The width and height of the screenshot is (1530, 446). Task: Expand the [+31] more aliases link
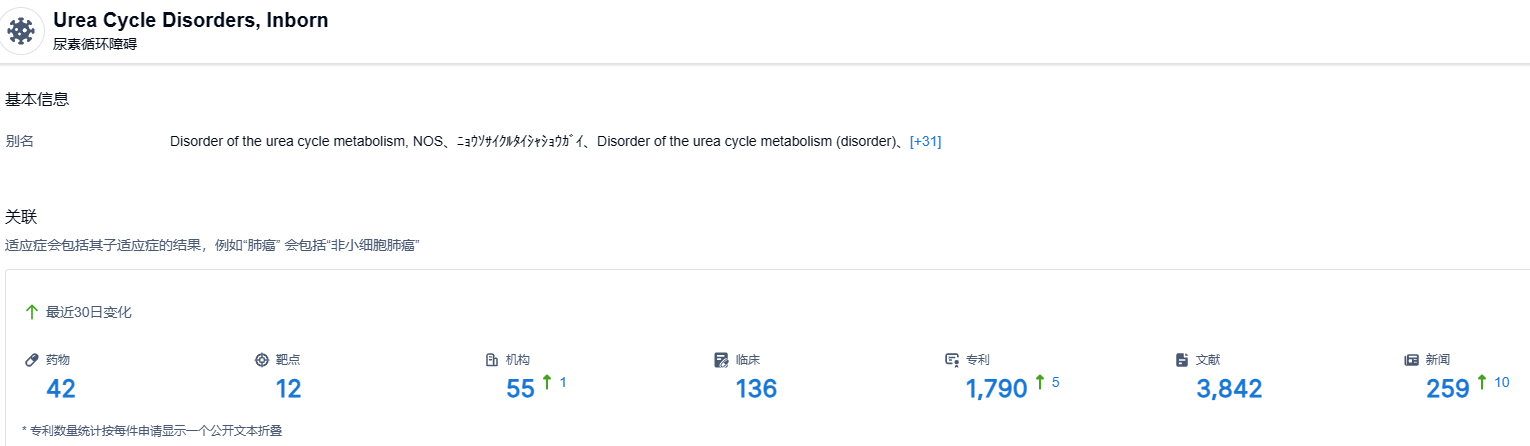(925, 141)
